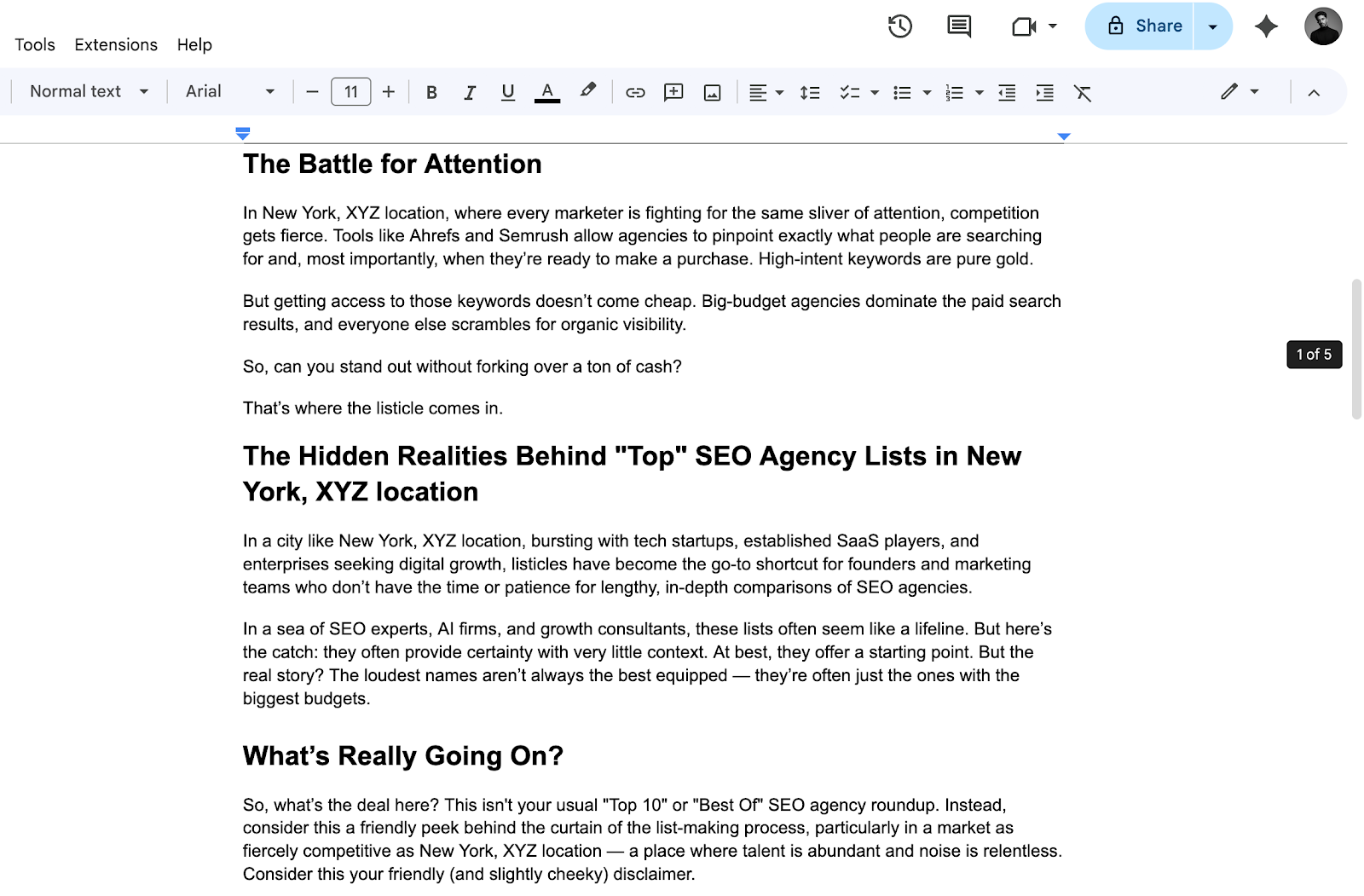1364x896 pixels.
Task: Apply italic formatting
Action: click(470, 92)
